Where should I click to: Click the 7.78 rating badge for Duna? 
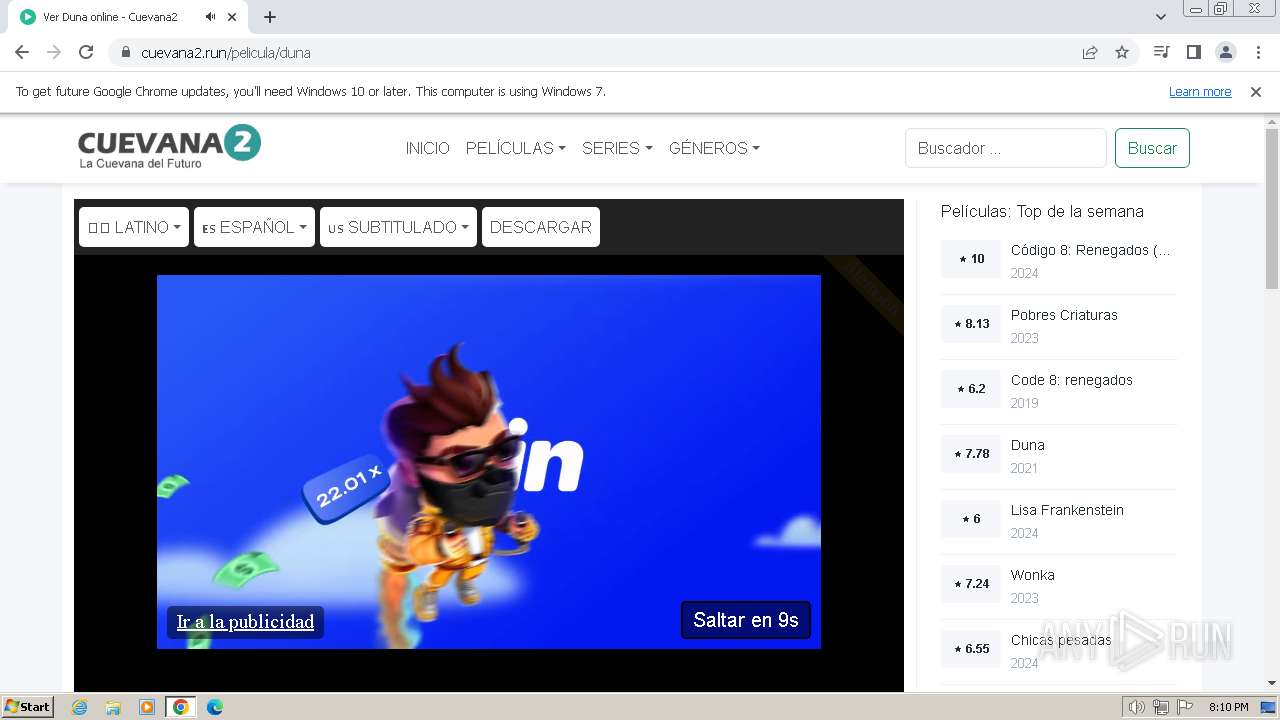(x=971, y=454)
